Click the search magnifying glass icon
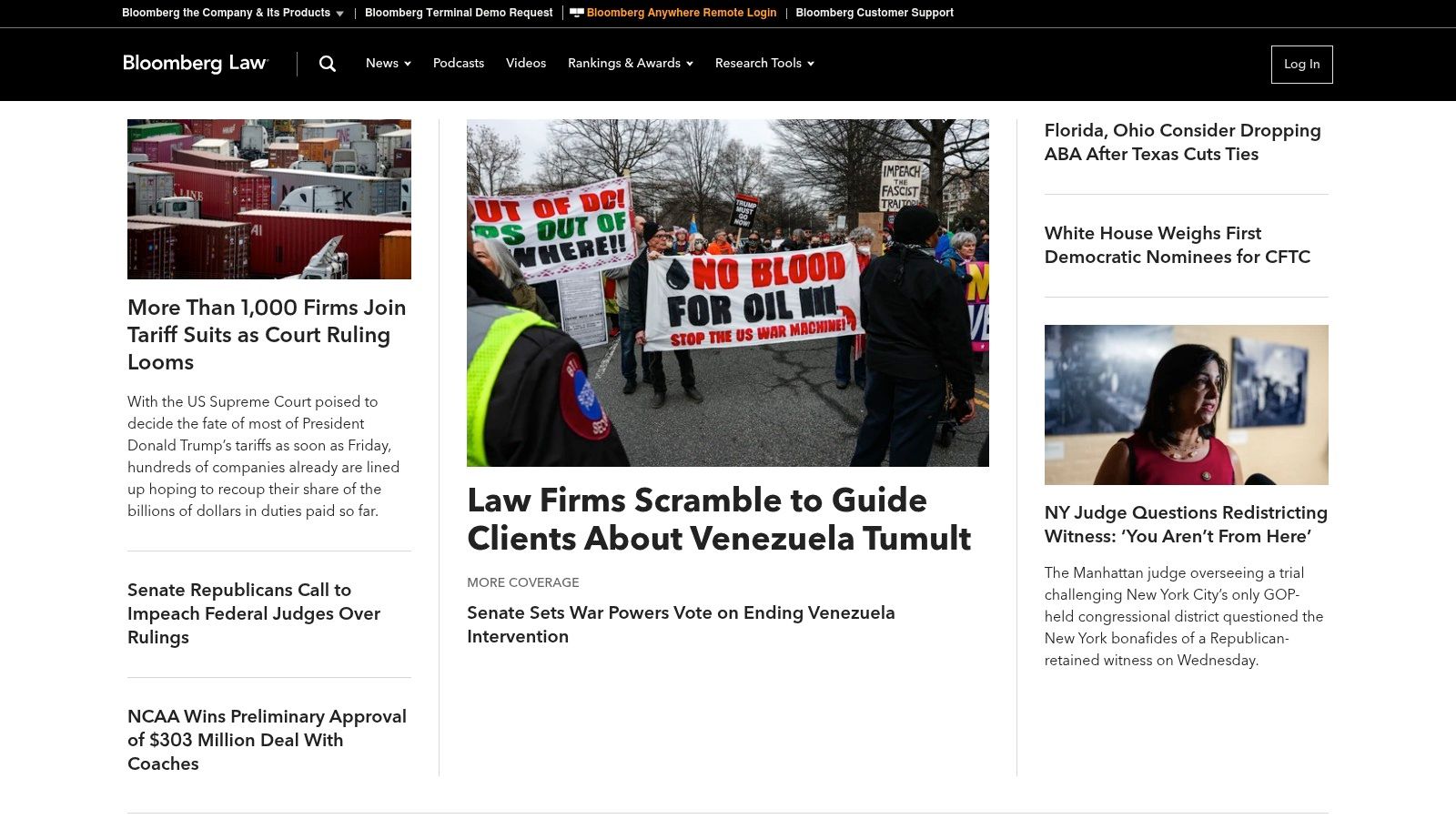Screen dimensions: 1456x819 pos(327,64)
